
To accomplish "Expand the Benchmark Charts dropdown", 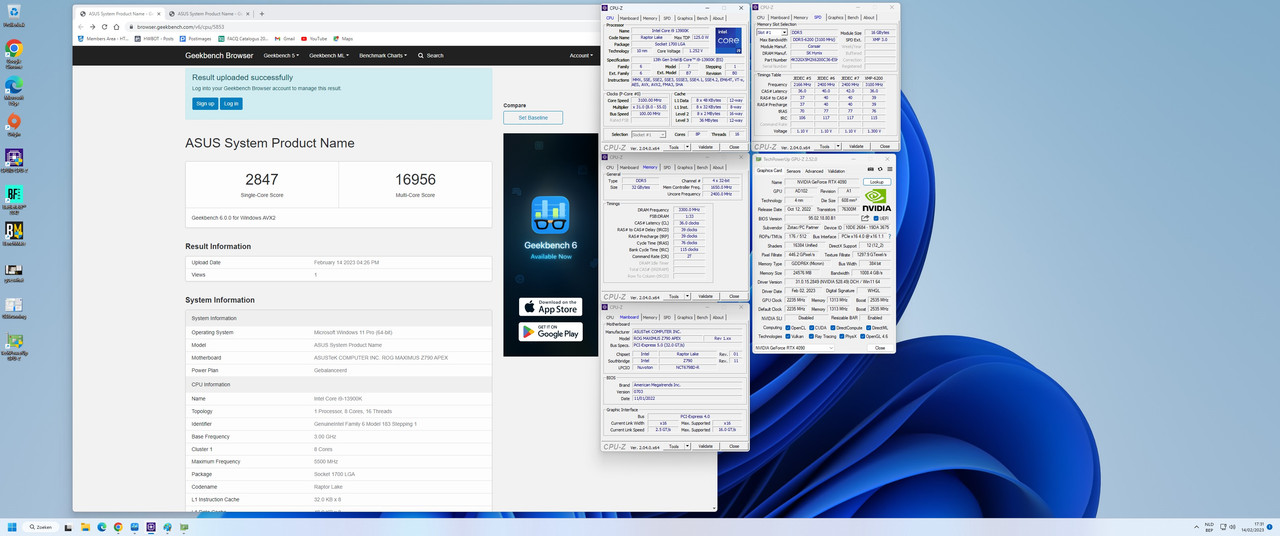I will pos(383,55).
